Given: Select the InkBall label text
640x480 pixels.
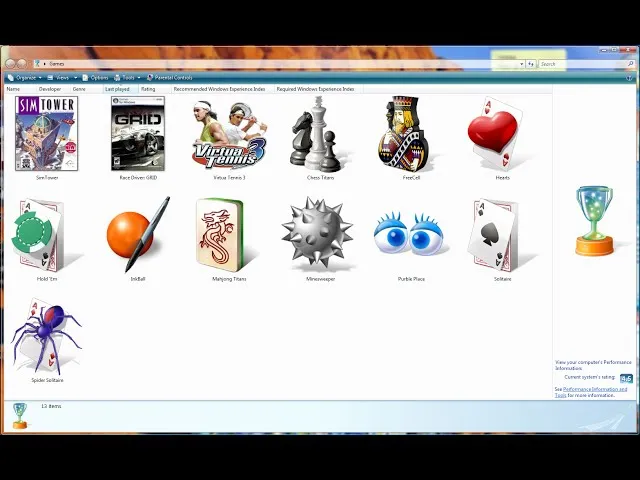Looking at the screenshot, I should (x=138, y=279).
